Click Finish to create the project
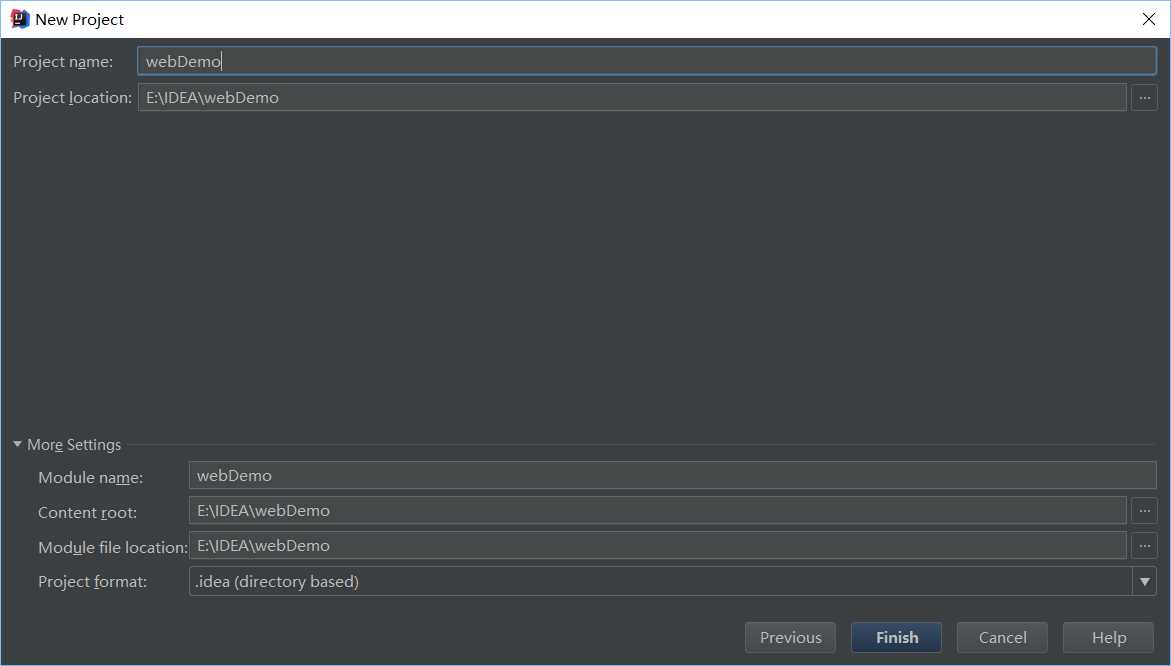This screenshot has width=1171, height=666. click(896, 638)
